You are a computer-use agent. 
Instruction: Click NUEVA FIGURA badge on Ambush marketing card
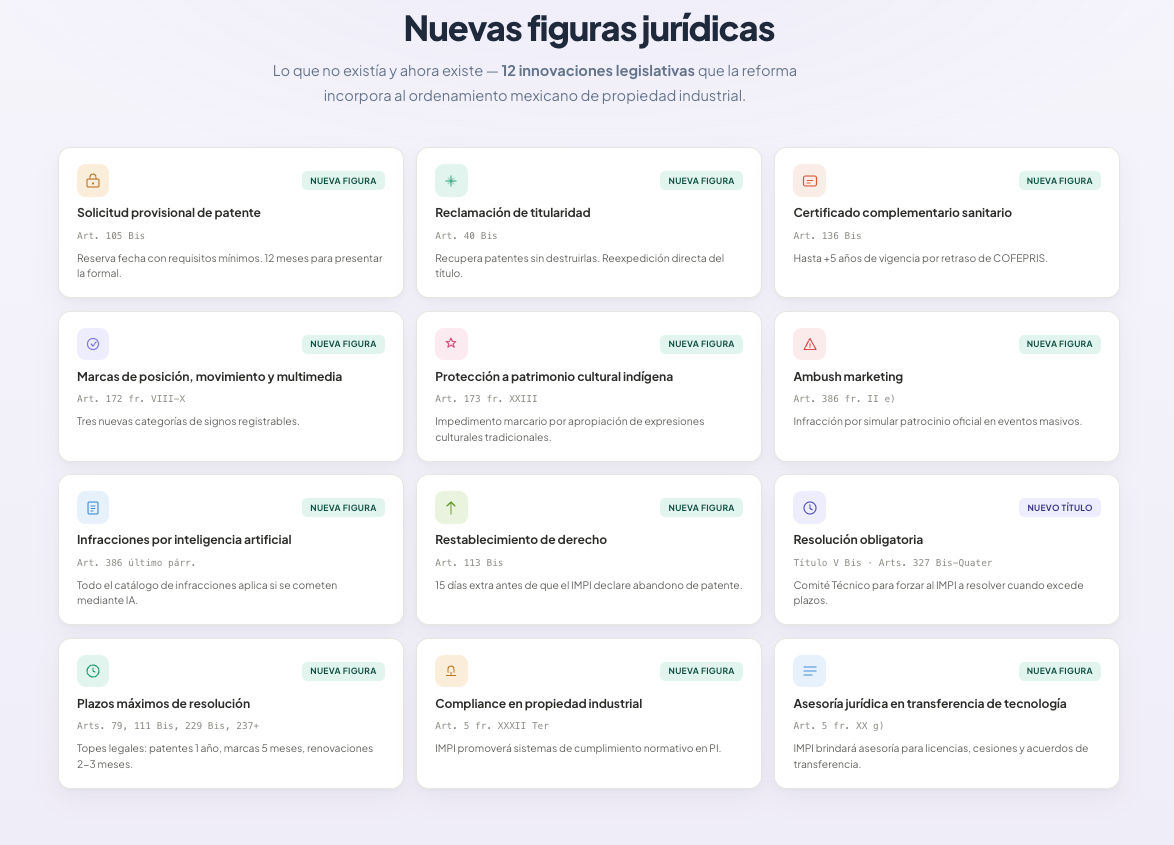click(1059, 344)
